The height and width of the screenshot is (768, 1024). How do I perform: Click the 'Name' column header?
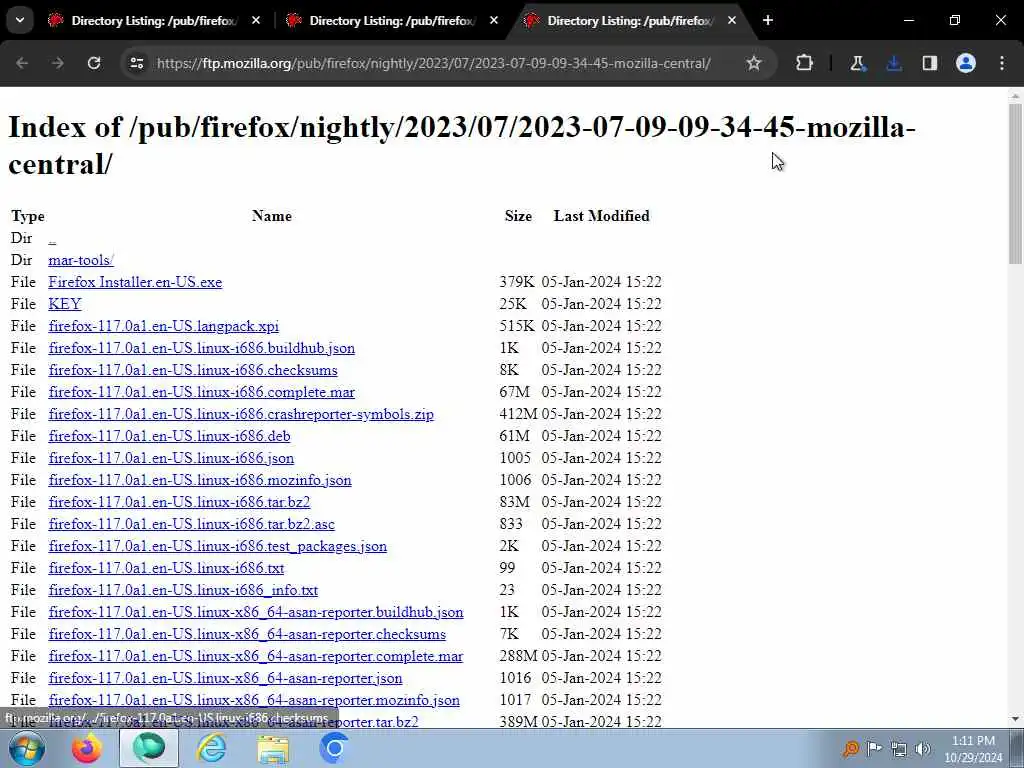[x=272, y=216]
